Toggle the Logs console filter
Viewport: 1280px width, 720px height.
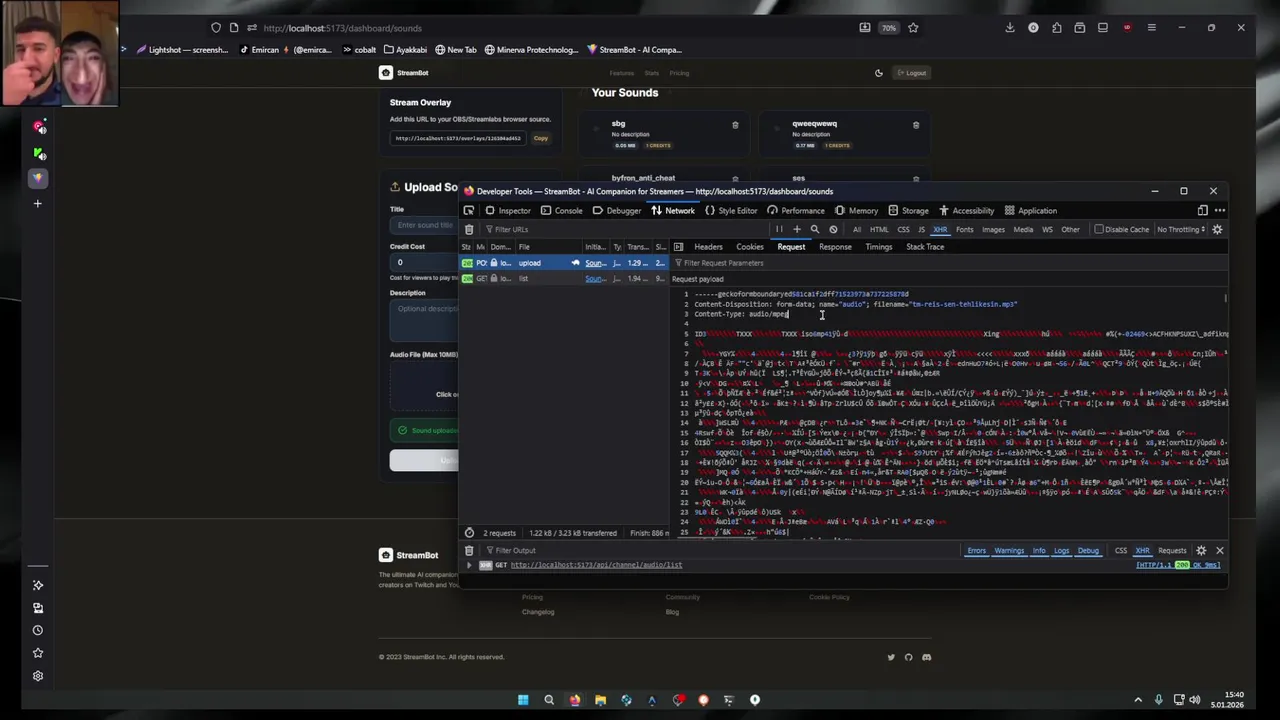(x=1061, y=551)
